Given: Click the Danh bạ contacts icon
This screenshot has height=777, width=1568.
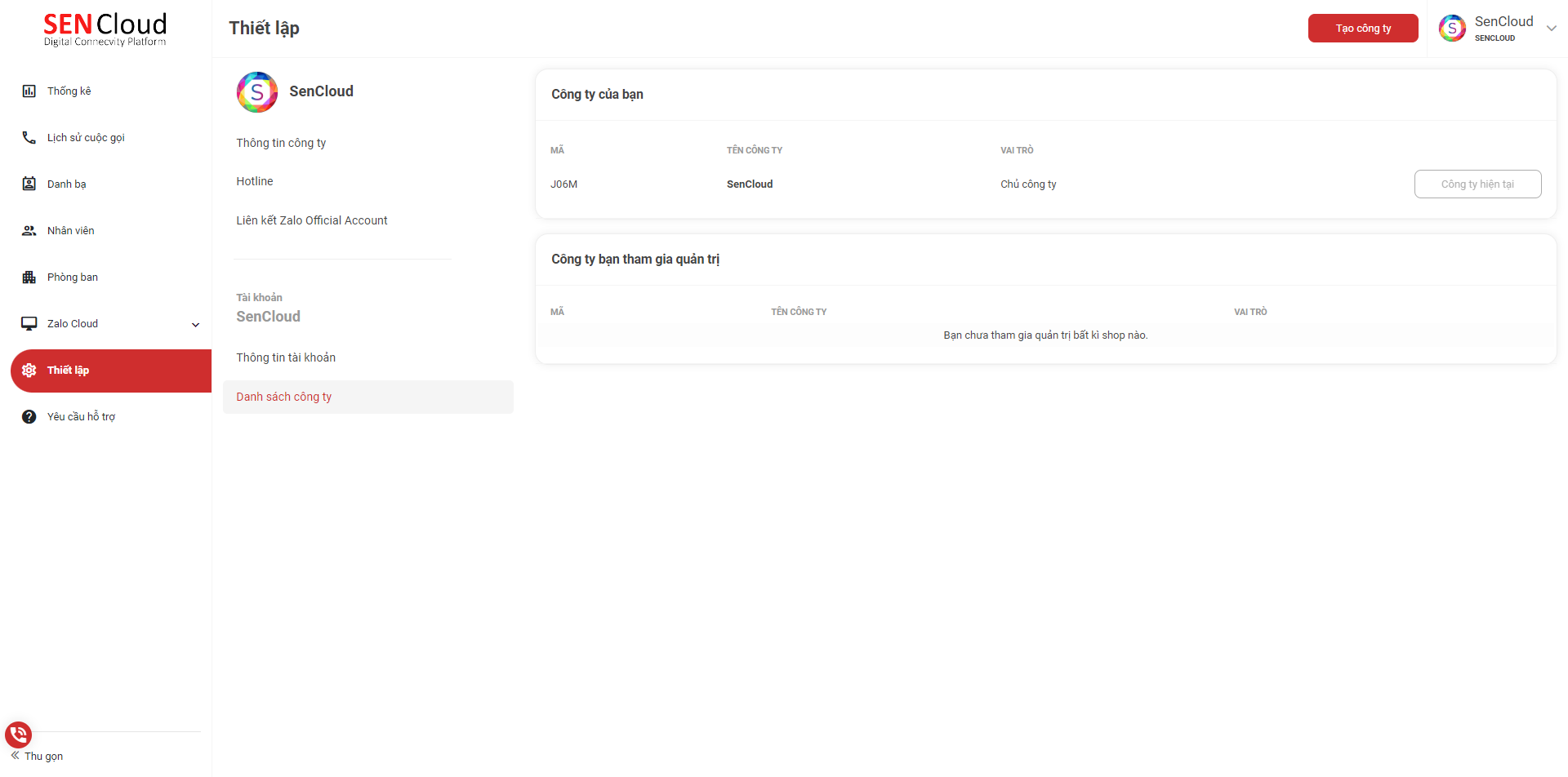Looking at the screenshot, I should click(29, 184).
